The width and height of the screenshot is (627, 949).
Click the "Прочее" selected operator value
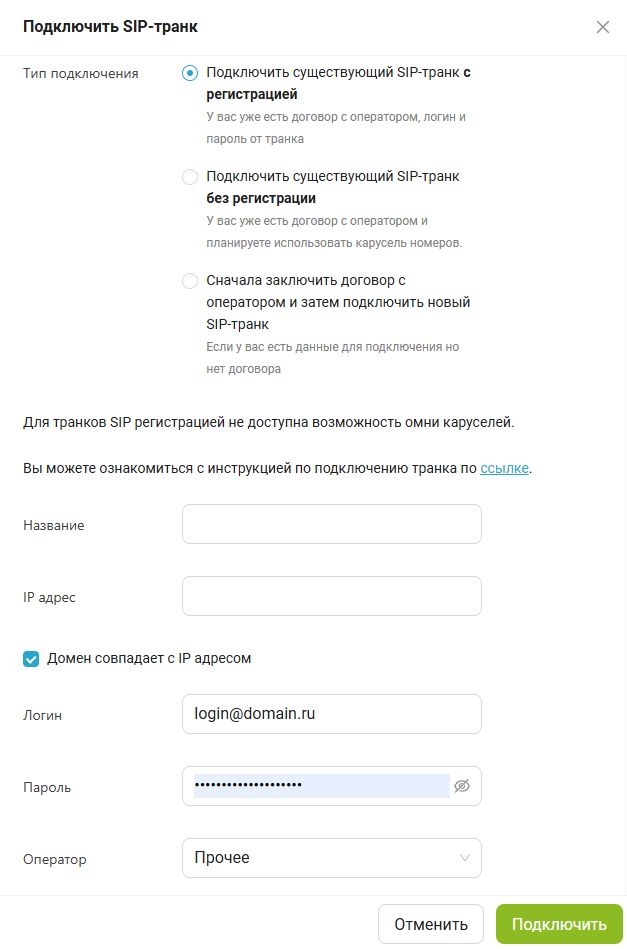[x=222, y=858]
